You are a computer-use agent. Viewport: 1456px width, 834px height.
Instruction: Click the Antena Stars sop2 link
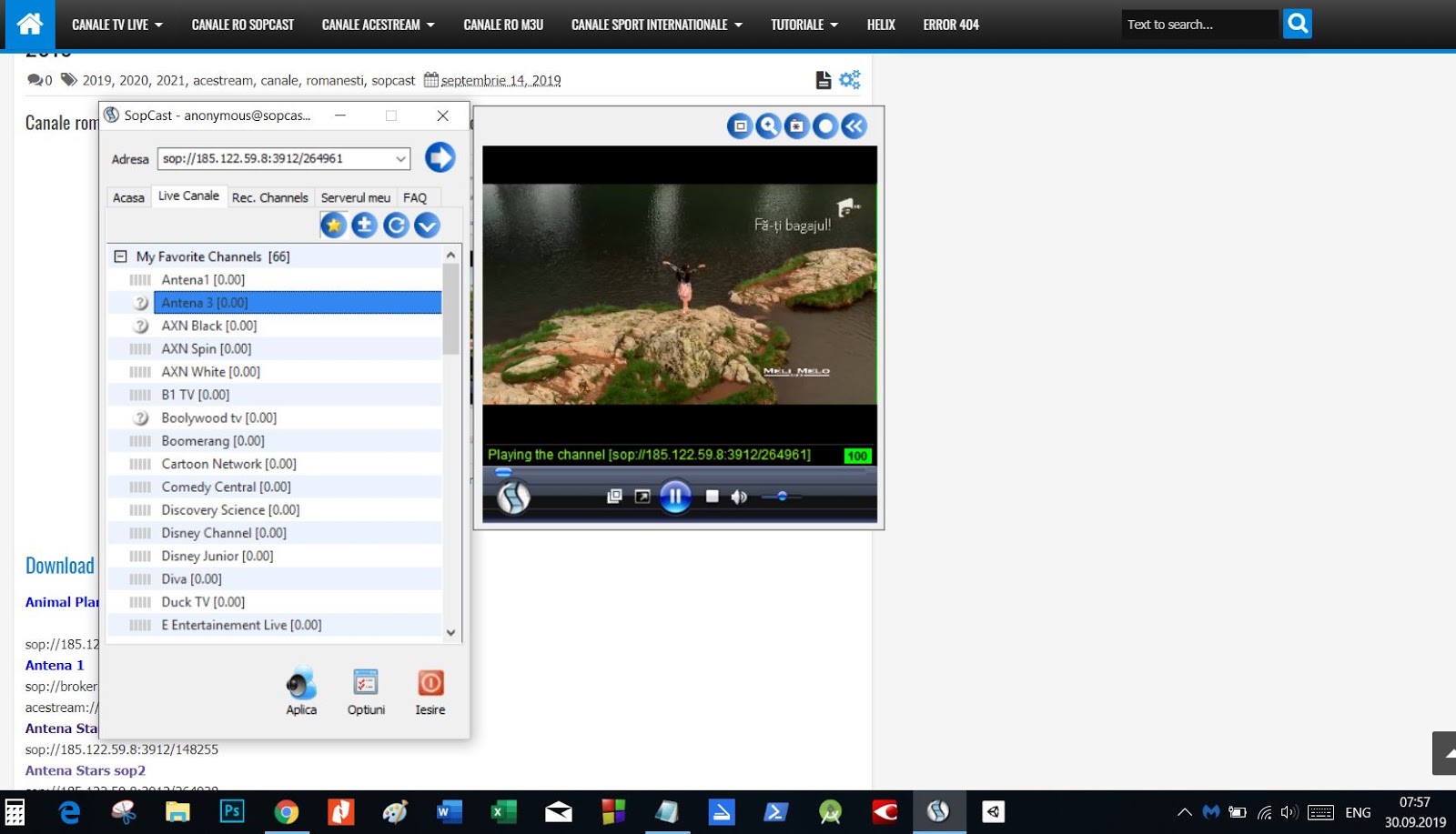86,770
